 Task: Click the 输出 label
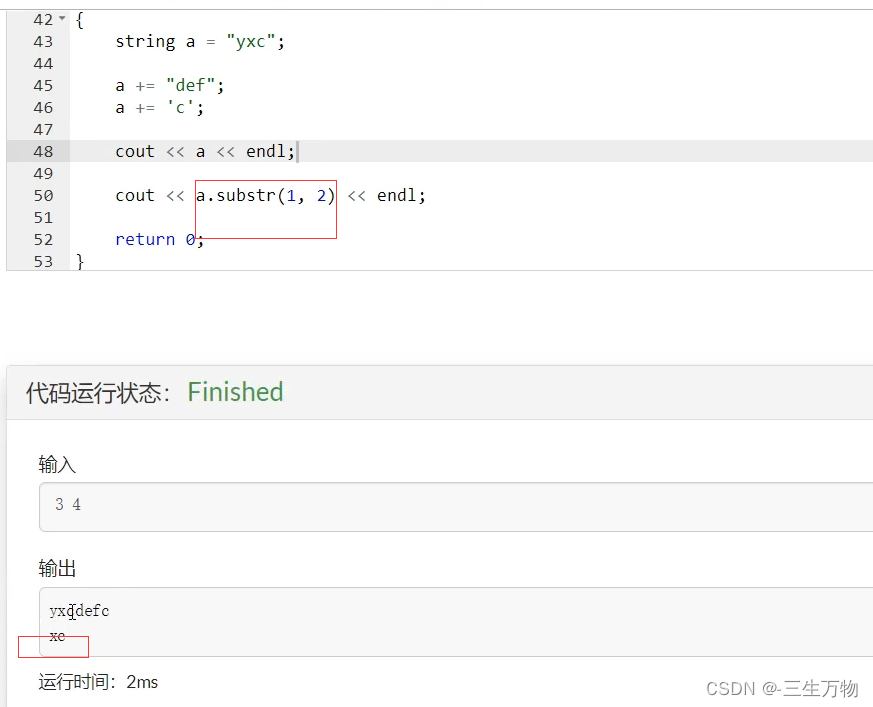[57, 568]
